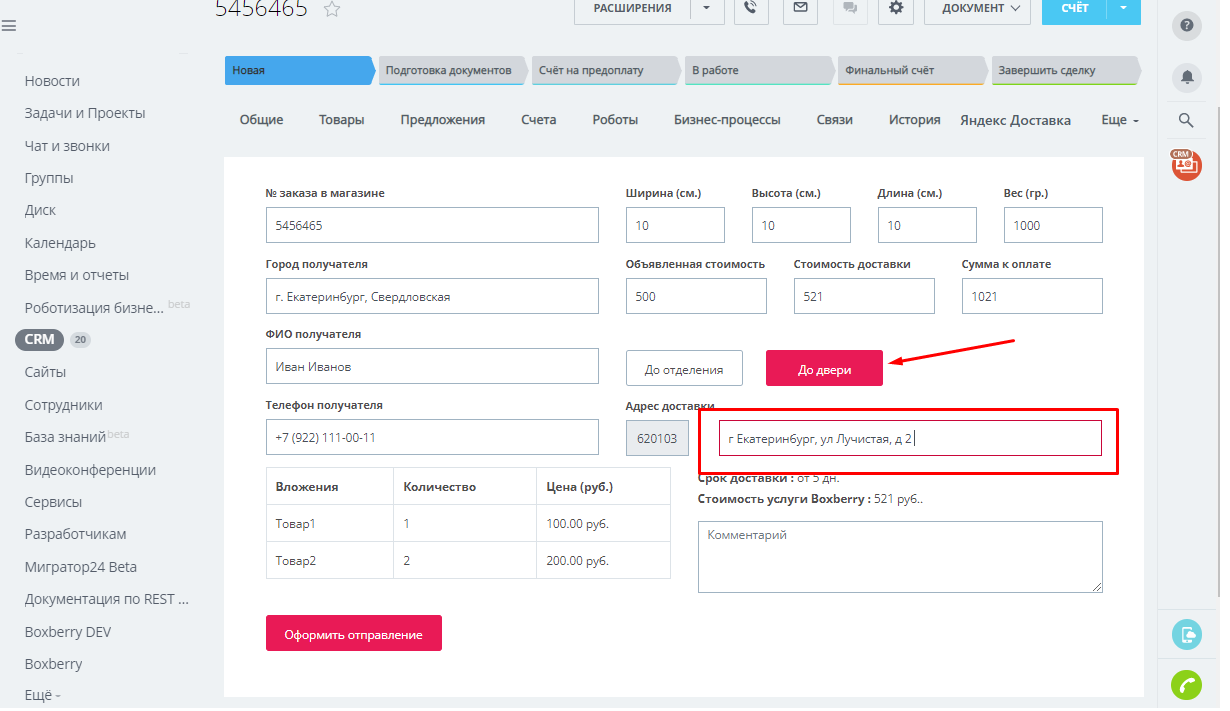Click Оформить отправление button
Screen dimensions: 1230x711
354,634
